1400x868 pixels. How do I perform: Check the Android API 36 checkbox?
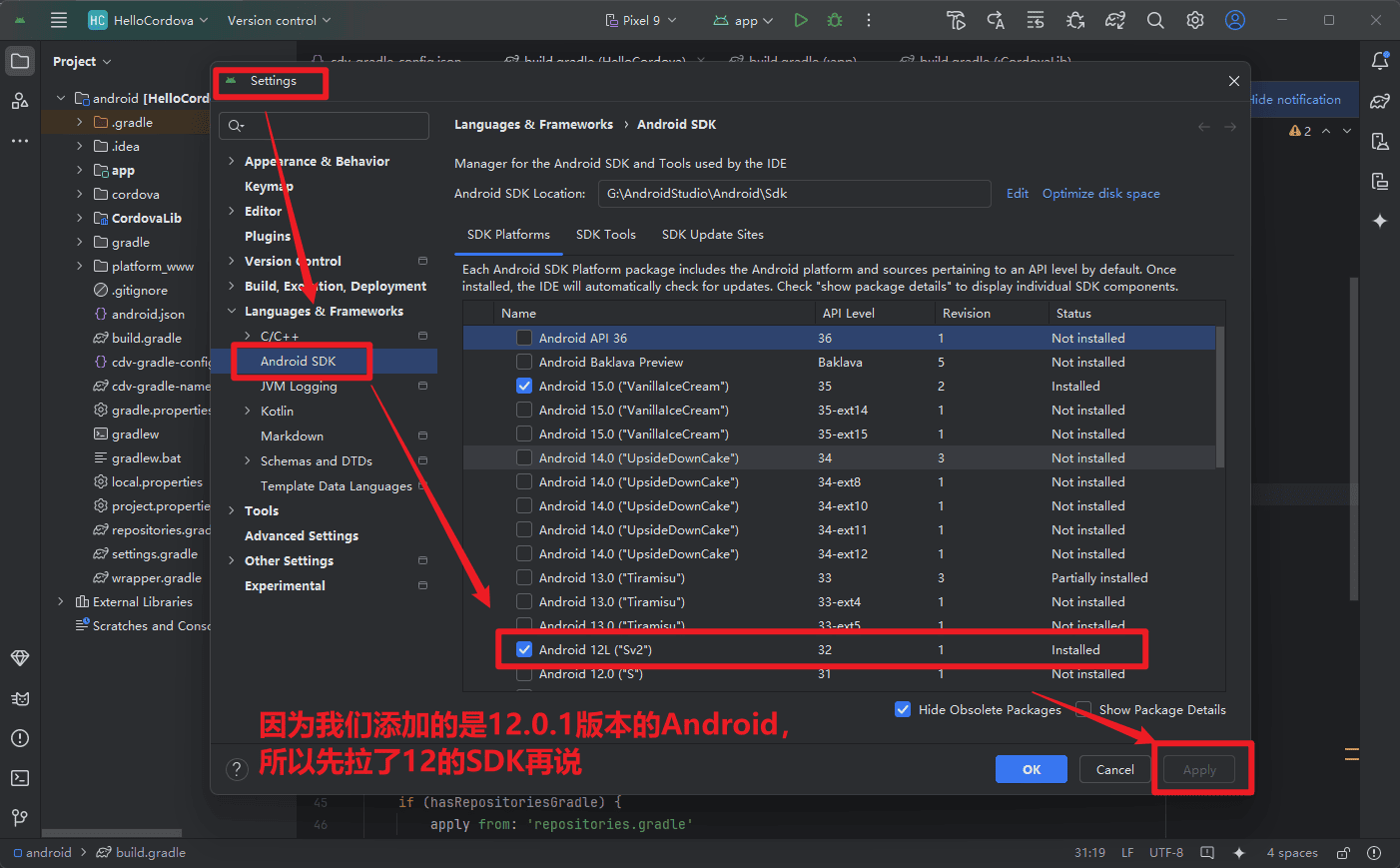(524, 339)
